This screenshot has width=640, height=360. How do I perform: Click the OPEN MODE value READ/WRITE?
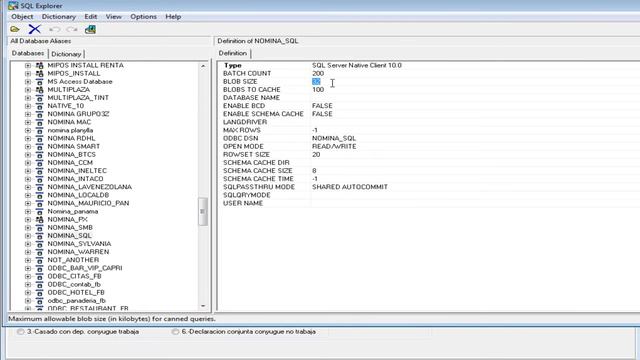[x=334, y=147]
